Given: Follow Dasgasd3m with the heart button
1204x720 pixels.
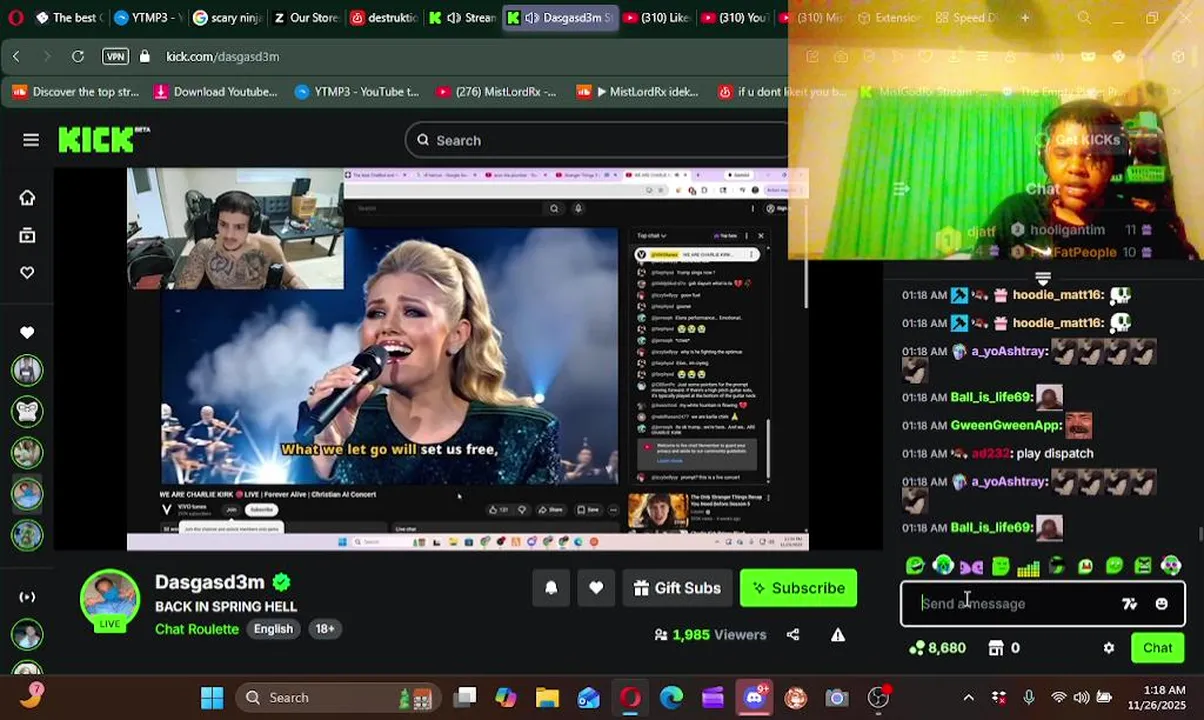Looking at the screenshot, I should [x=596, y=588].
